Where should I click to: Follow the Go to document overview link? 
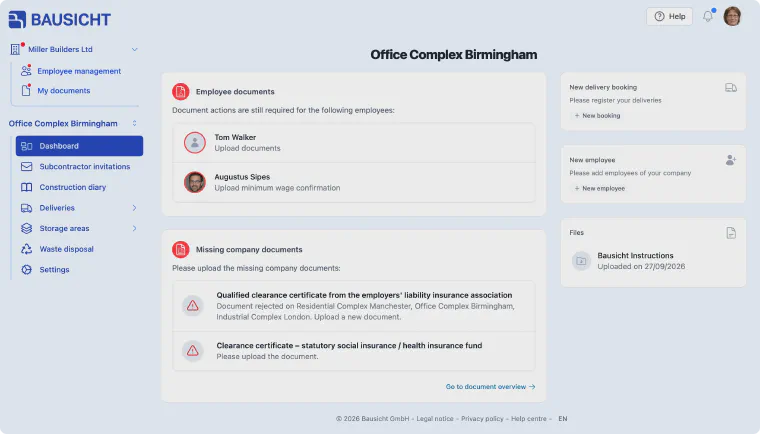coord(491,386)
